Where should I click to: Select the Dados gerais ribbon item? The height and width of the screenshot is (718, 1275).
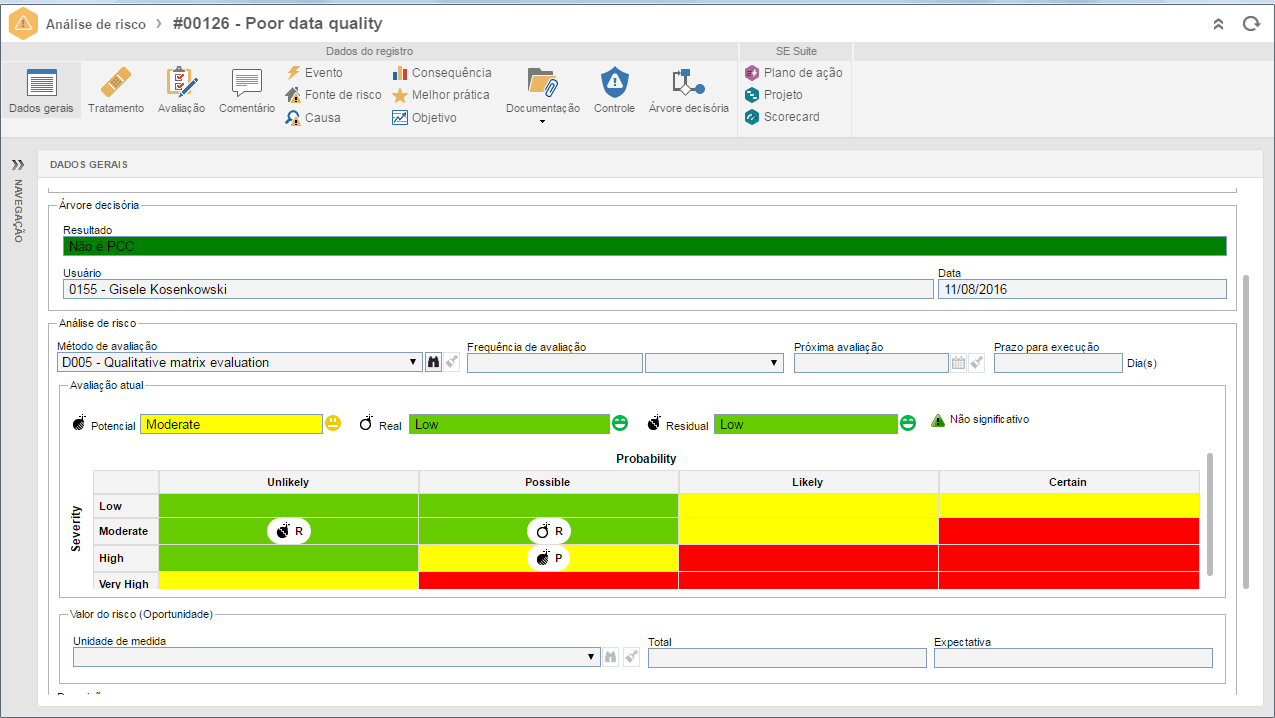41,90
